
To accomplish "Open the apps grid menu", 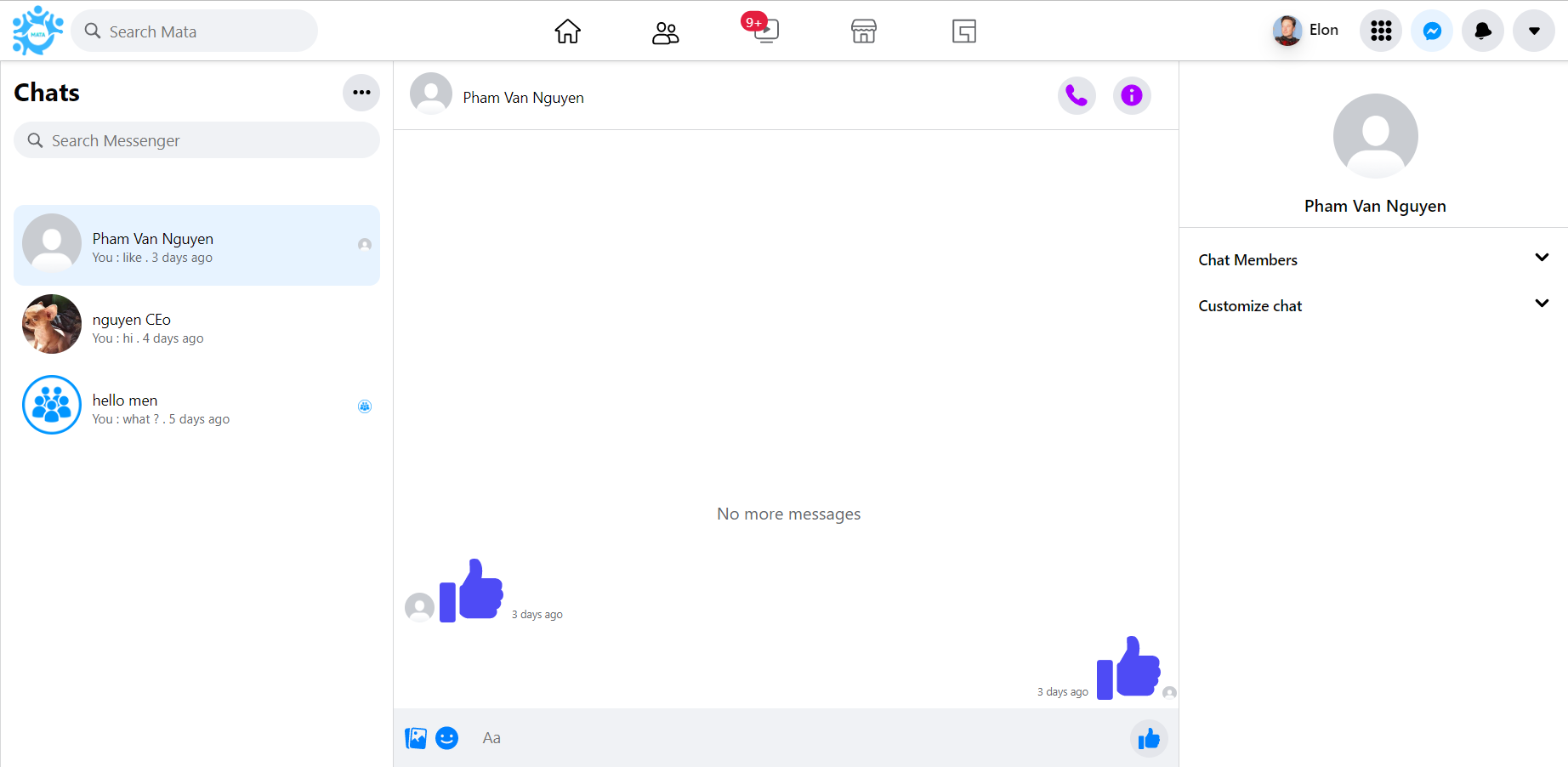I will click(1380, 31).
